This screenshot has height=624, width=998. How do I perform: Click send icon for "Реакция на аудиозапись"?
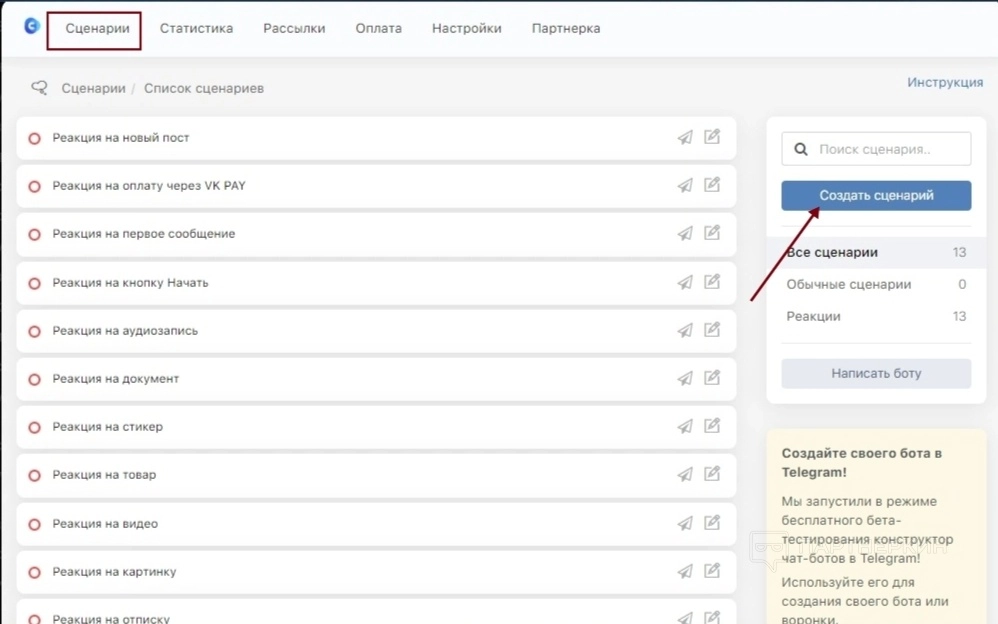685,330
